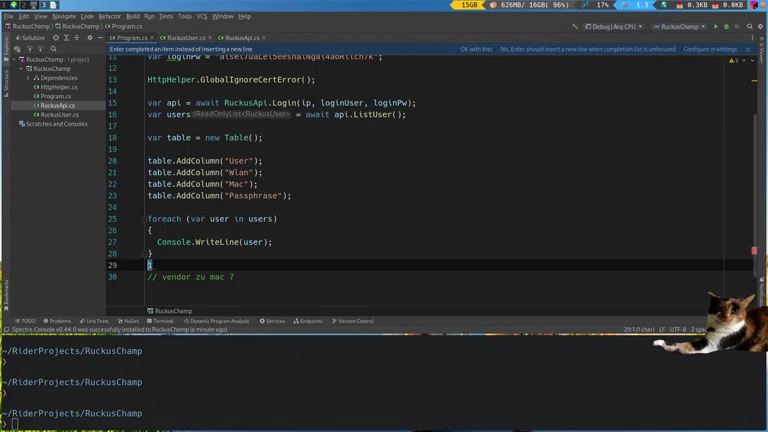
Task: Expand all items in the Solution panel
Action: click(67, 38)
